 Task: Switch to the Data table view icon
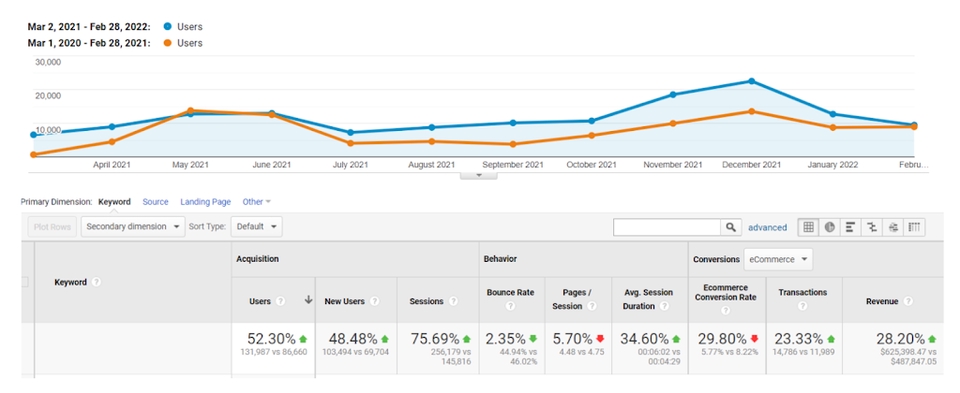tap(808, 227)
